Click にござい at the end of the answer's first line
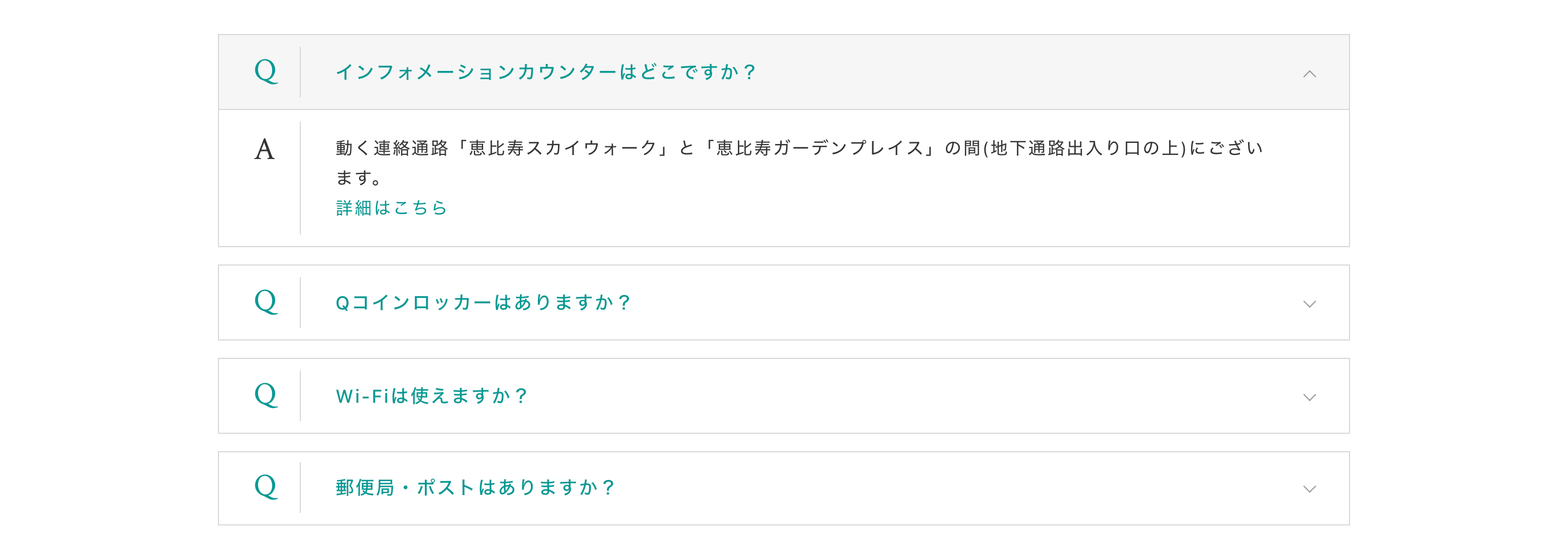The height and width of the screenshot is (537, 1568). coord(1226,149)
